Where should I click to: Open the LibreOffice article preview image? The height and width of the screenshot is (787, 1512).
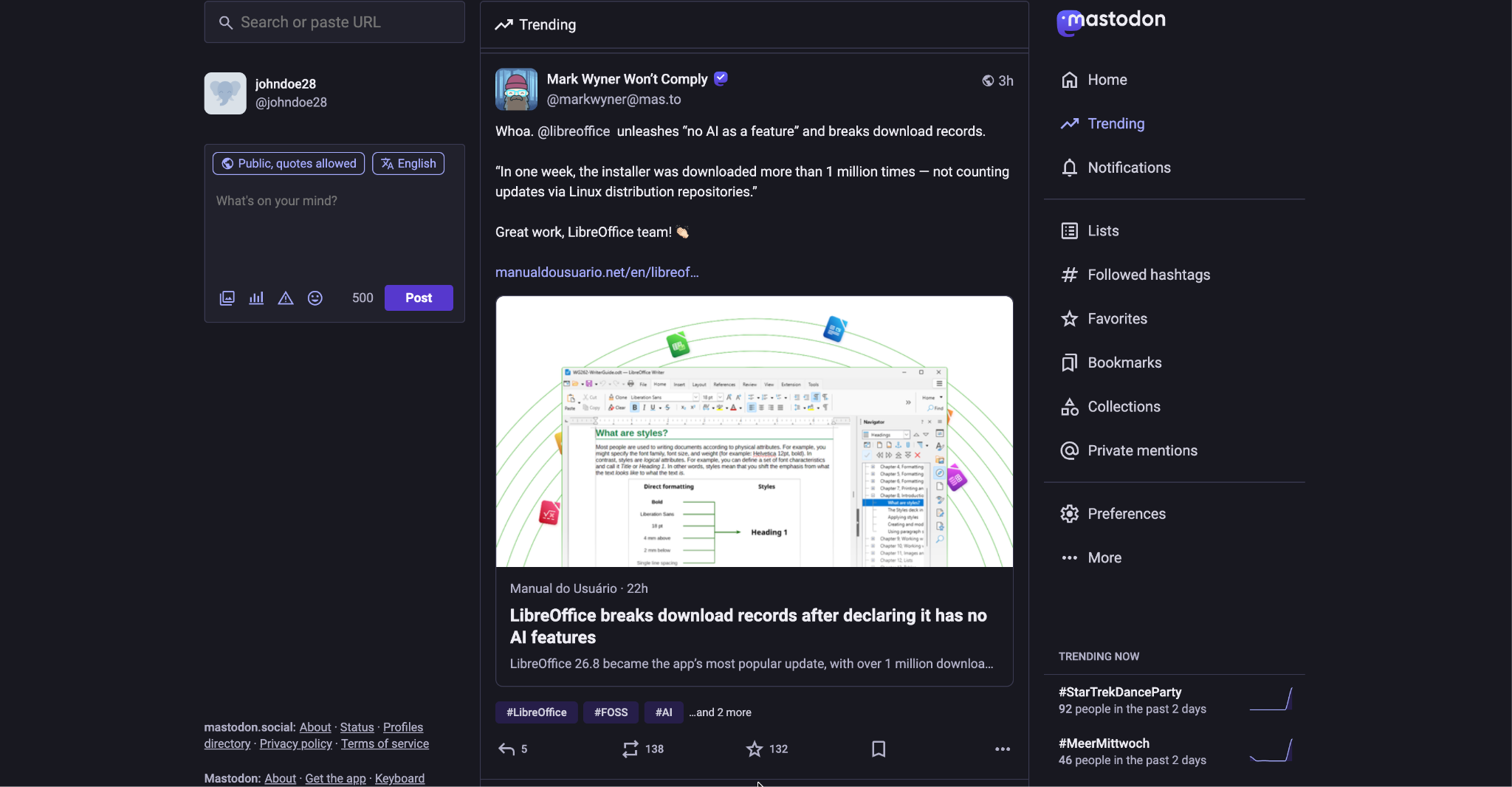coord(755,432)
